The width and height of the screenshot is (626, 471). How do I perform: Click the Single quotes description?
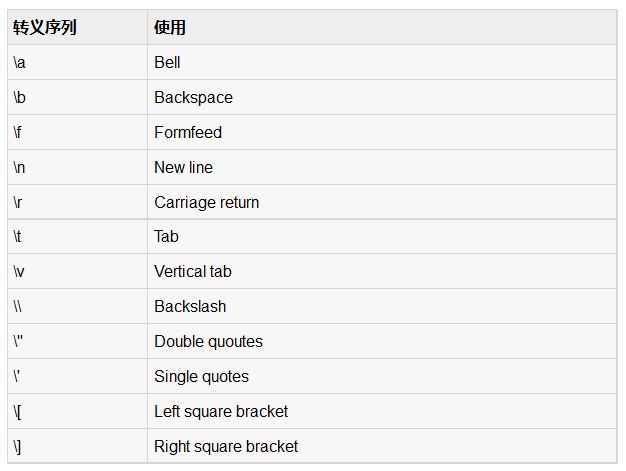[x=201, y=376]
